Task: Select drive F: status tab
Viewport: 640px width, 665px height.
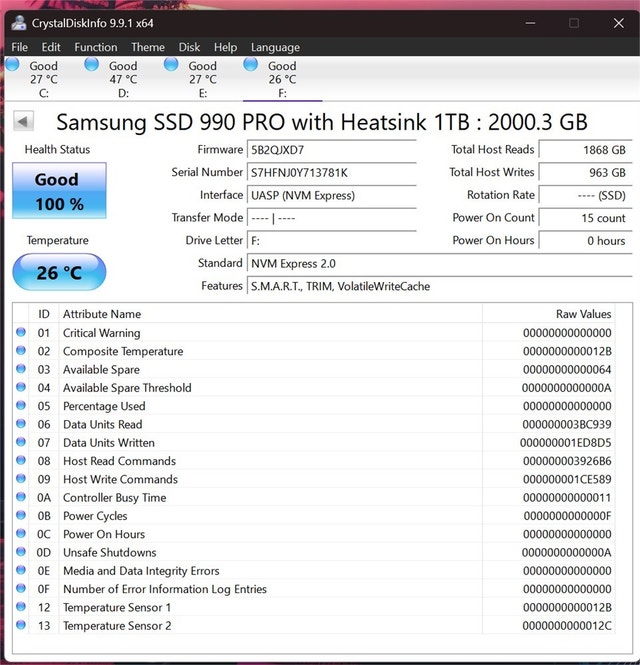Action: pos(282,79)
